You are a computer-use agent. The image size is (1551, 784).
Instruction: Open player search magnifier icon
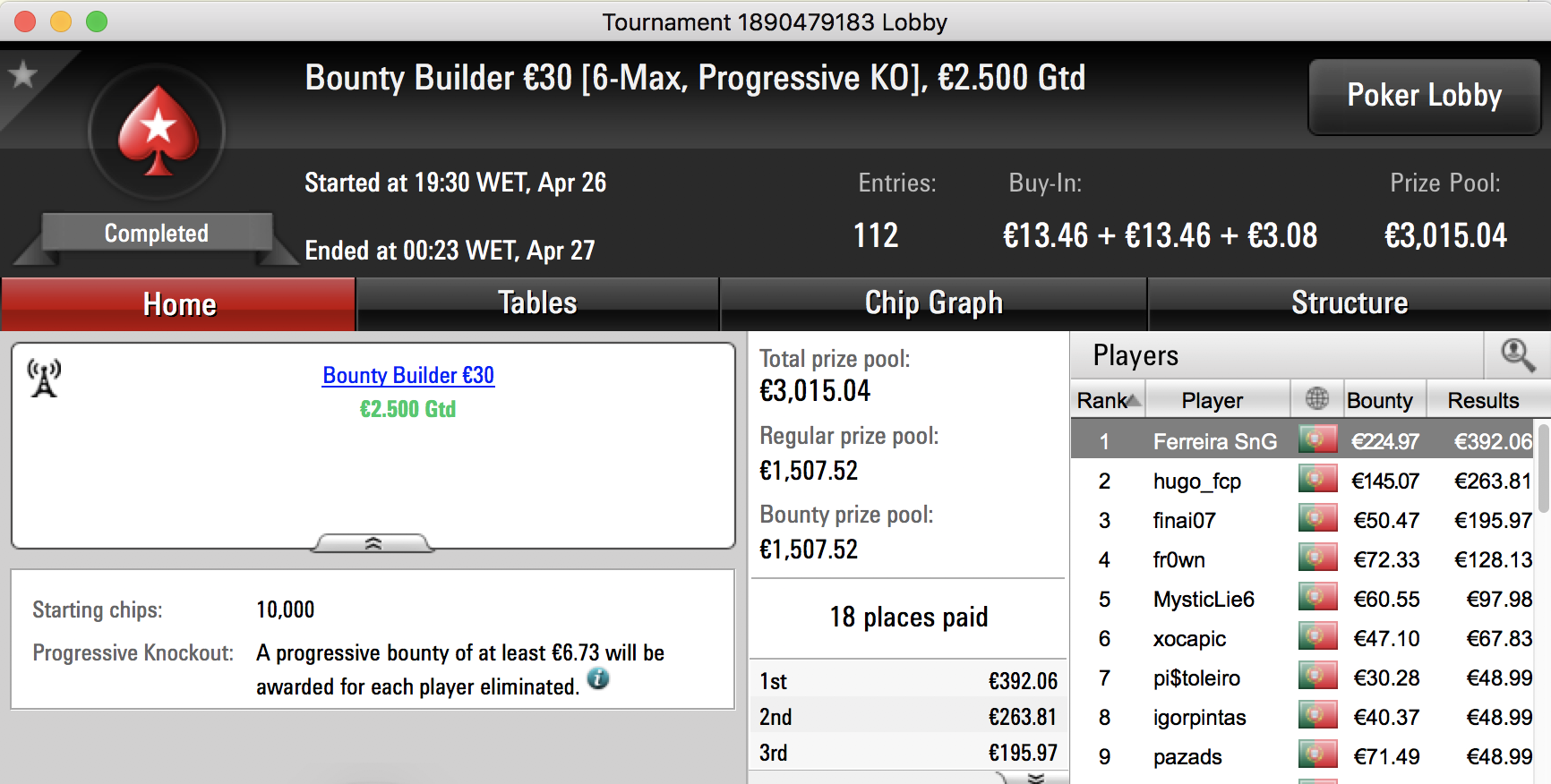1517,355
